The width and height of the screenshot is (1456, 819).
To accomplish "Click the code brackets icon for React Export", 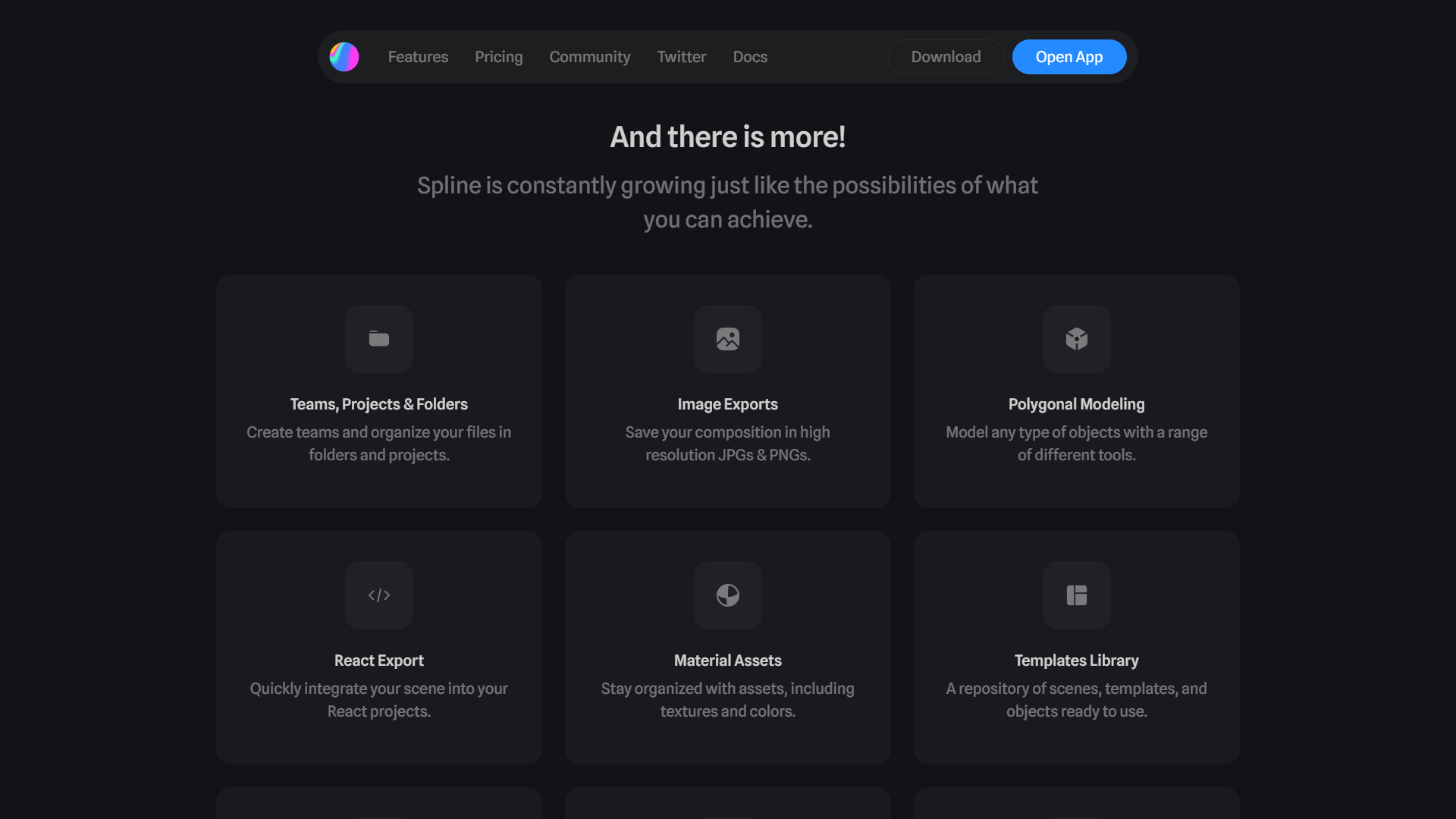I will [379, 595].
